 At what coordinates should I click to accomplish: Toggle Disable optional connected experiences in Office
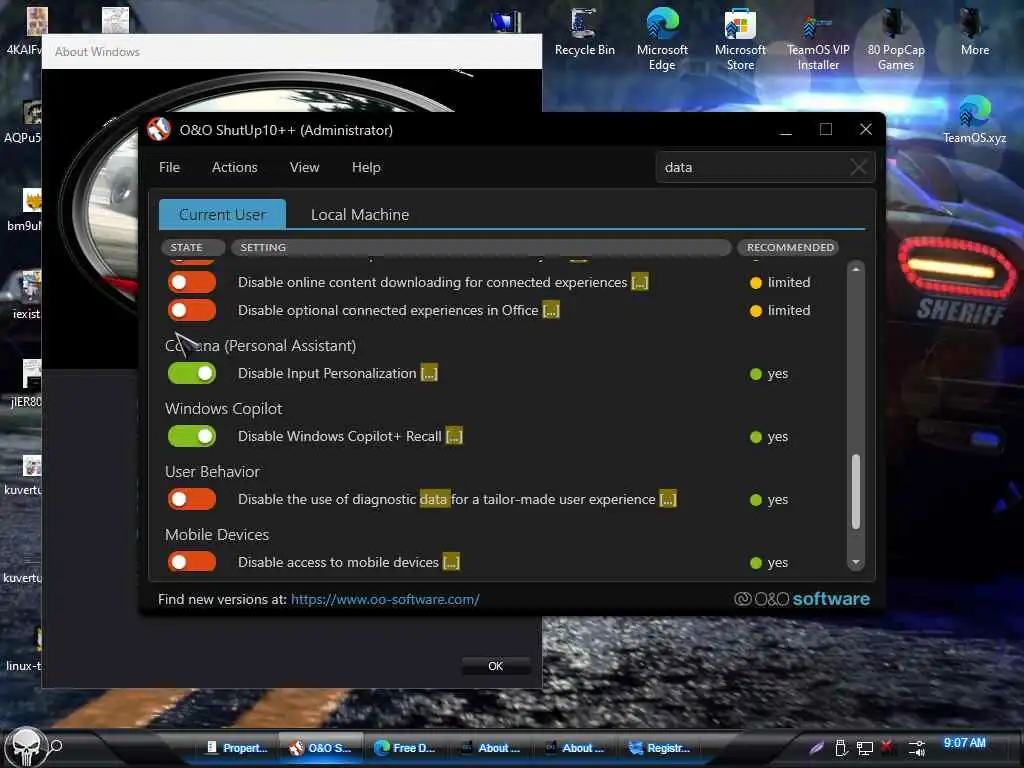(191, 310)
